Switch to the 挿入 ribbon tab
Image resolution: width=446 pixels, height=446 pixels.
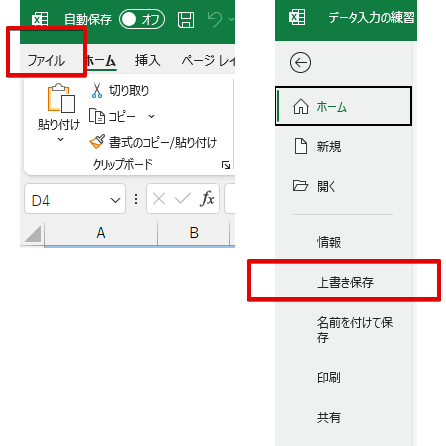(147, 61)
